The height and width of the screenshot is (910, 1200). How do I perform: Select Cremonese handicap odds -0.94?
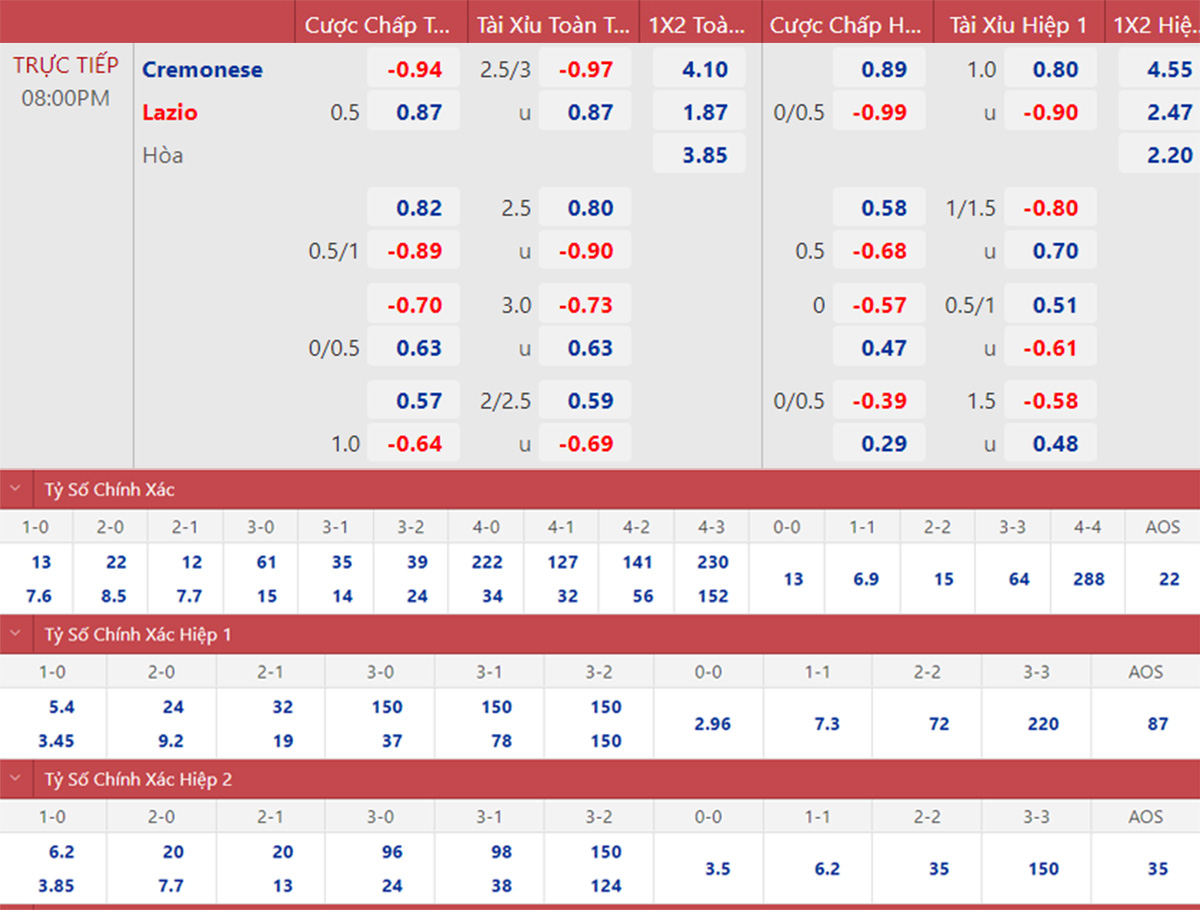coord(414,70)
